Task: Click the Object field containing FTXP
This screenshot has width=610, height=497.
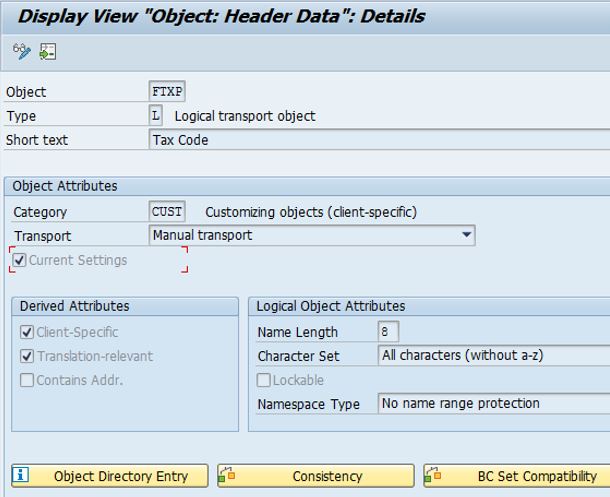Action: (x=167, y=91)
